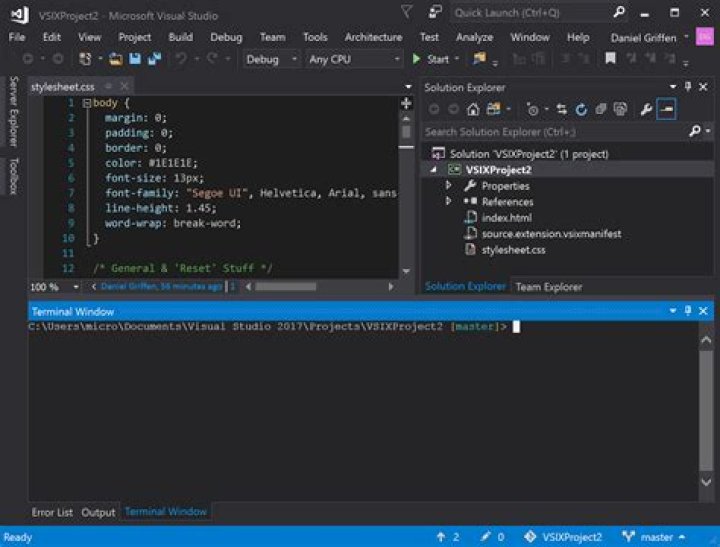Open the Debug configuration dropdown
The height and width of the screenshot is (547, 720).
[271, 59]
